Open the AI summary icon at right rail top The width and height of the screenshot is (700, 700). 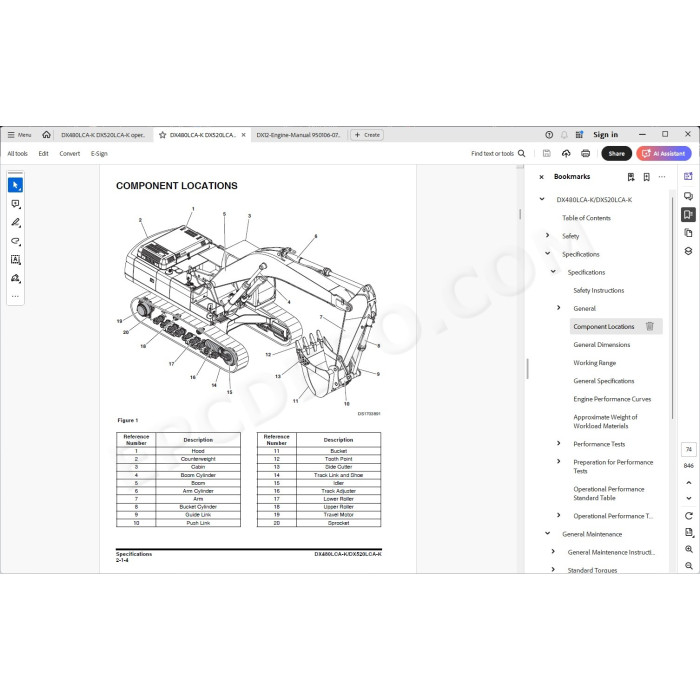pos(688,176)
